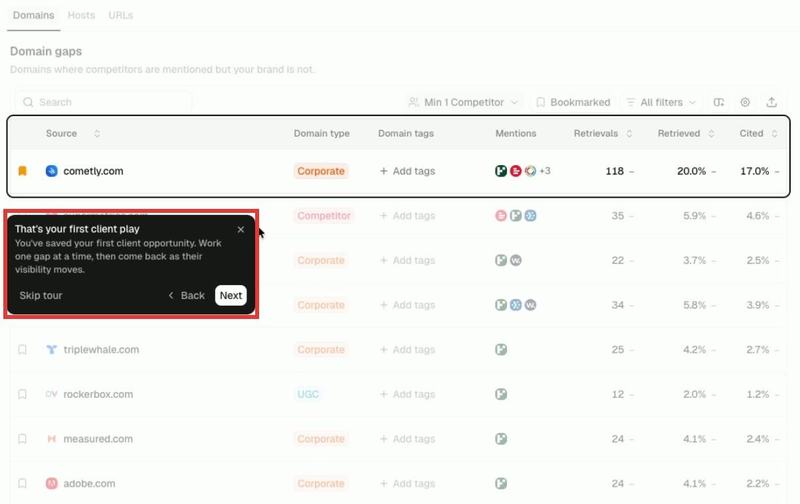Add tags to triplewhale.com
Image resolution: width=800 pixels, height=504 pixels.
point(407,349)
